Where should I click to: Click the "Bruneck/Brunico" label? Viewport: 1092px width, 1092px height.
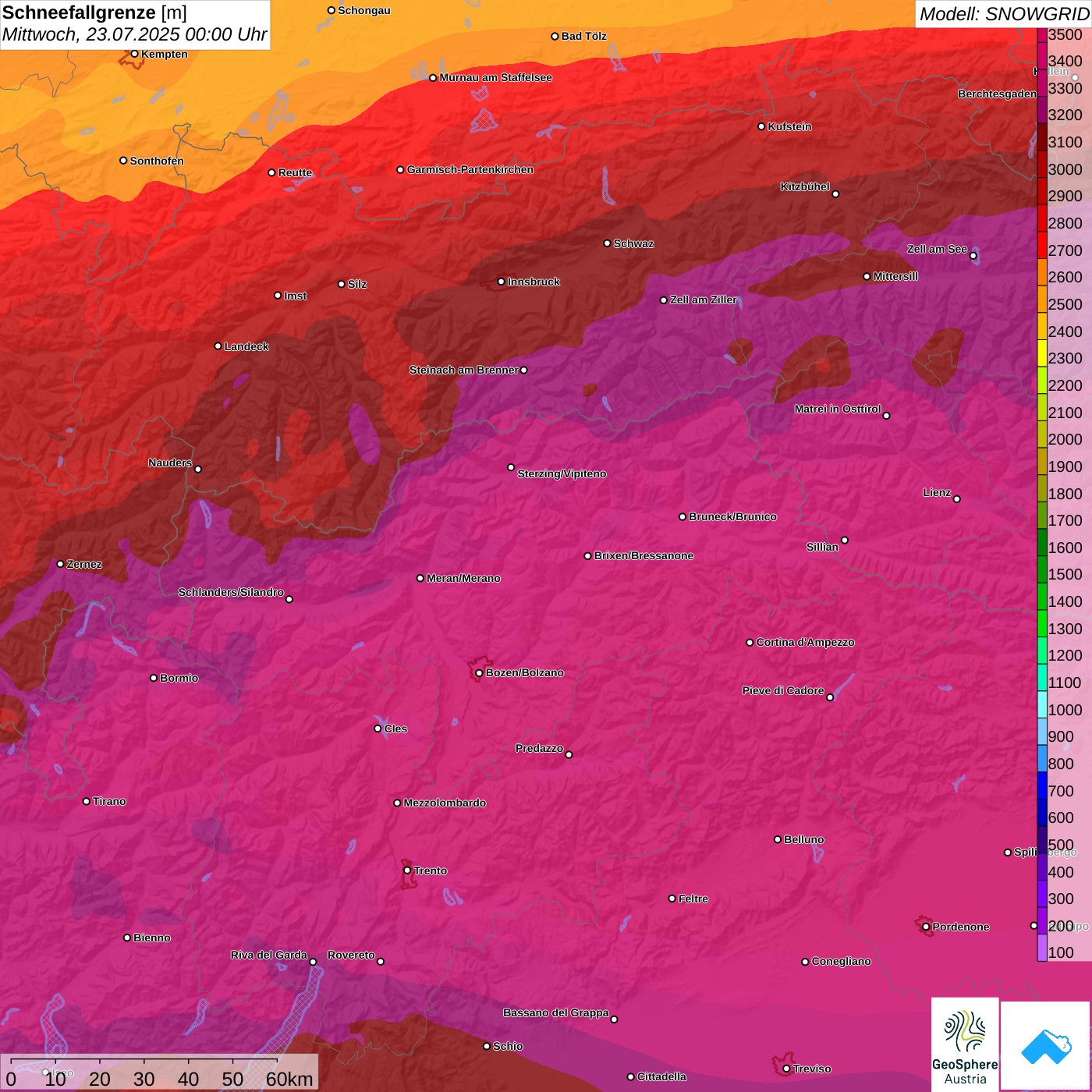[x=732, y=516]
